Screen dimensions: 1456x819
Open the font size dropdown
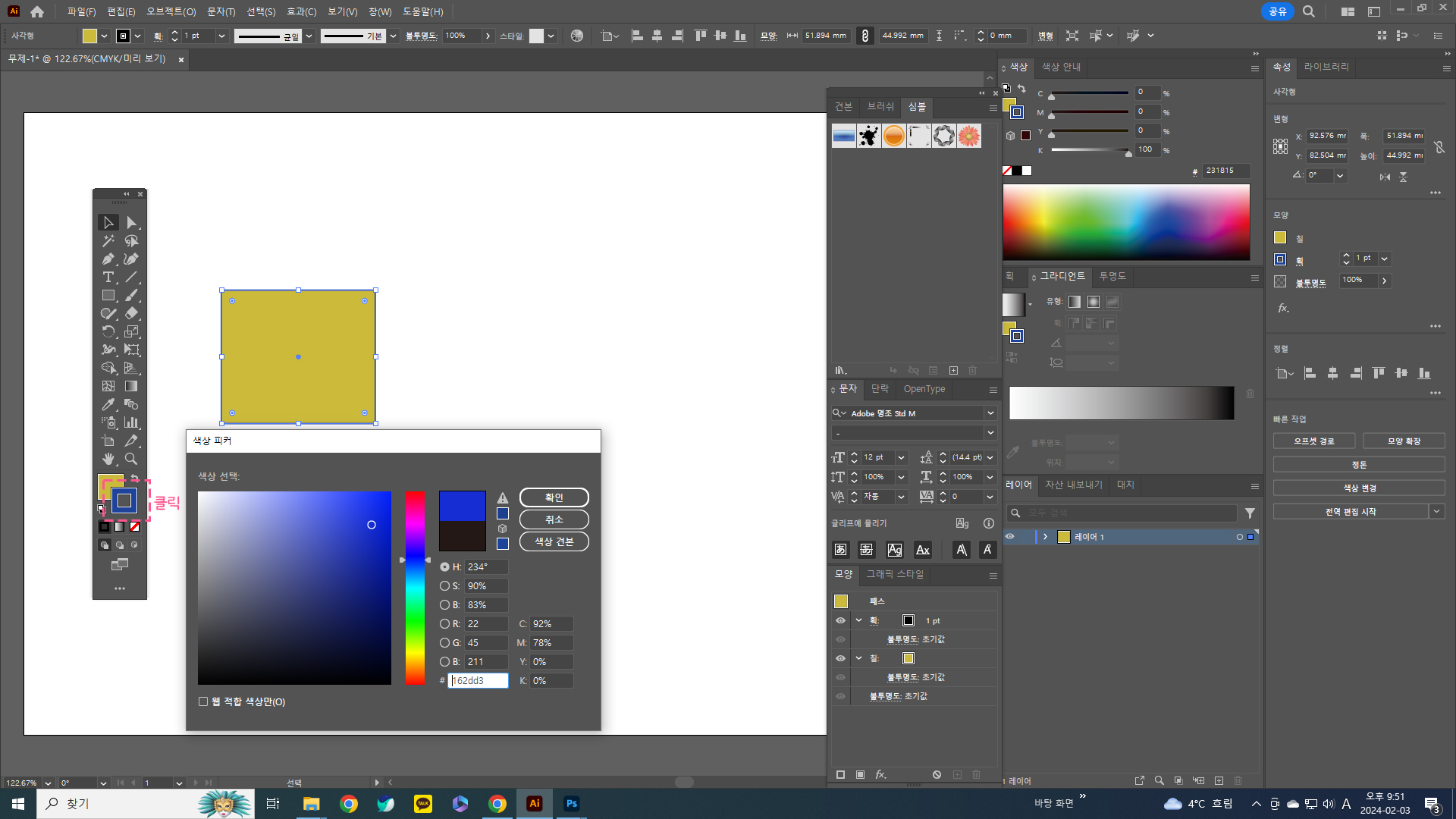point(901,458)
